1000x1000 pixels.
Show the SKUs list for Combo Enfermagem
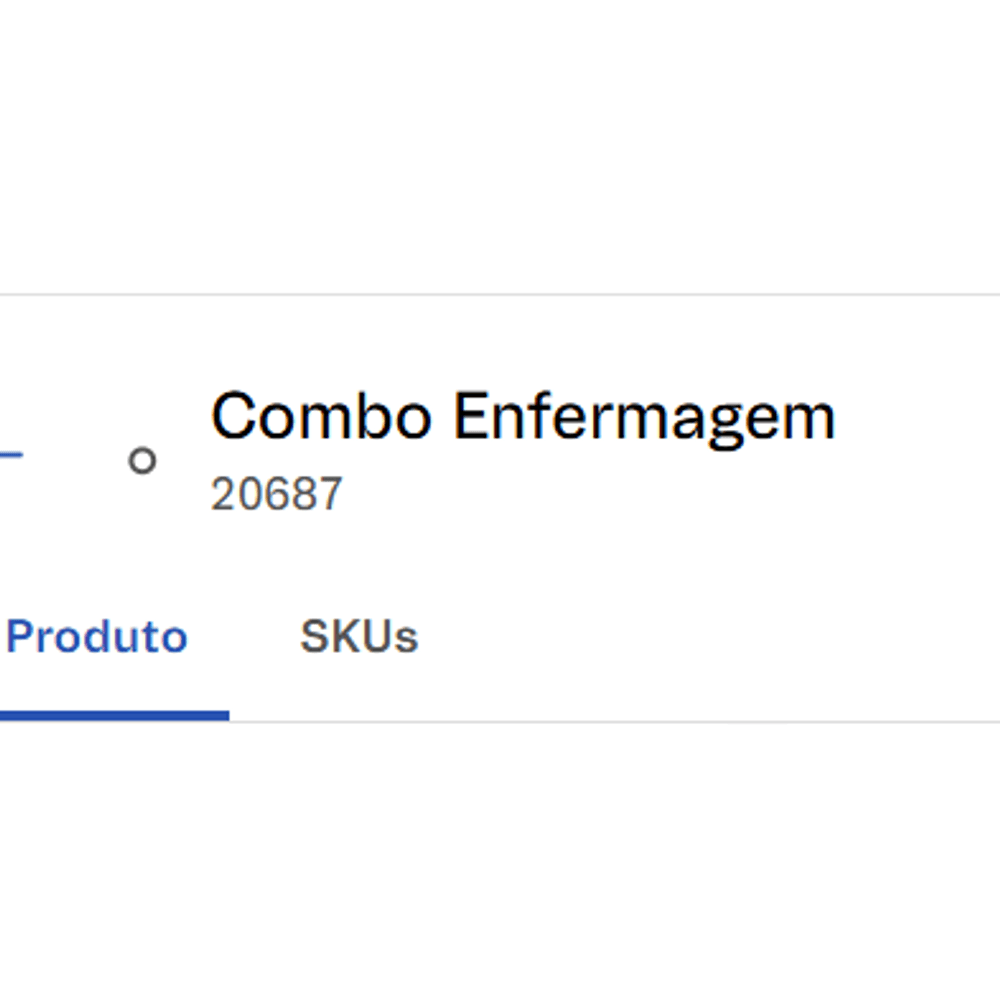point(359,637)
